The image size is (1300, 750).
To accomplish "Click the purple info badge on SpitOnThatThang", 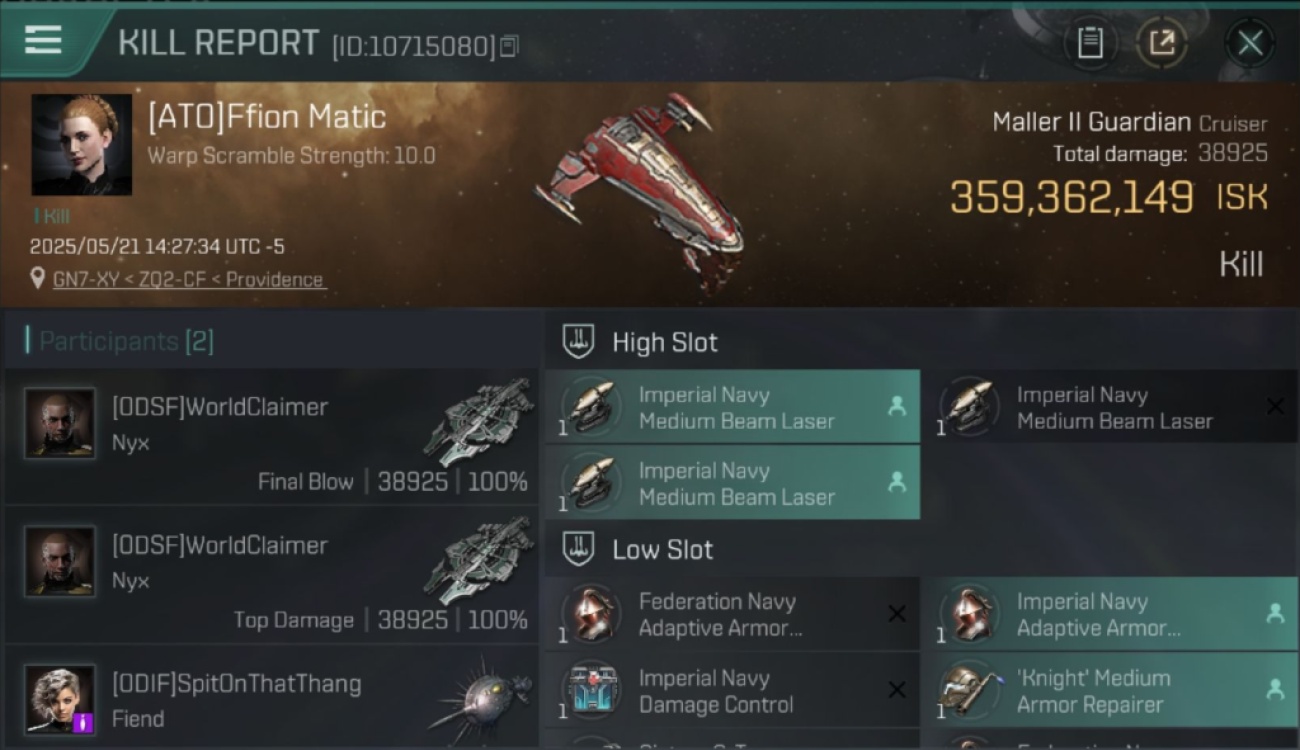I will click(83, 722).
